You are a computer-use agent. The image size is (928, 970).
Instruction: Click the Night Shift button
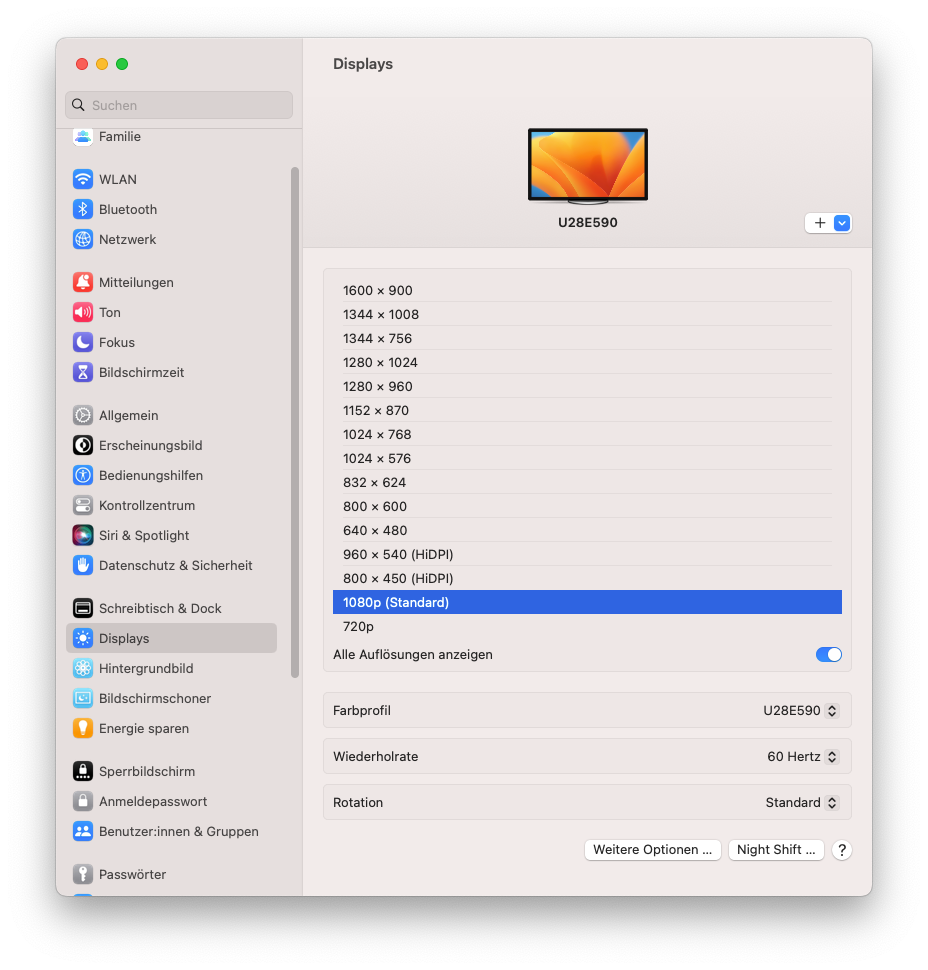click(x=776, y=850)
